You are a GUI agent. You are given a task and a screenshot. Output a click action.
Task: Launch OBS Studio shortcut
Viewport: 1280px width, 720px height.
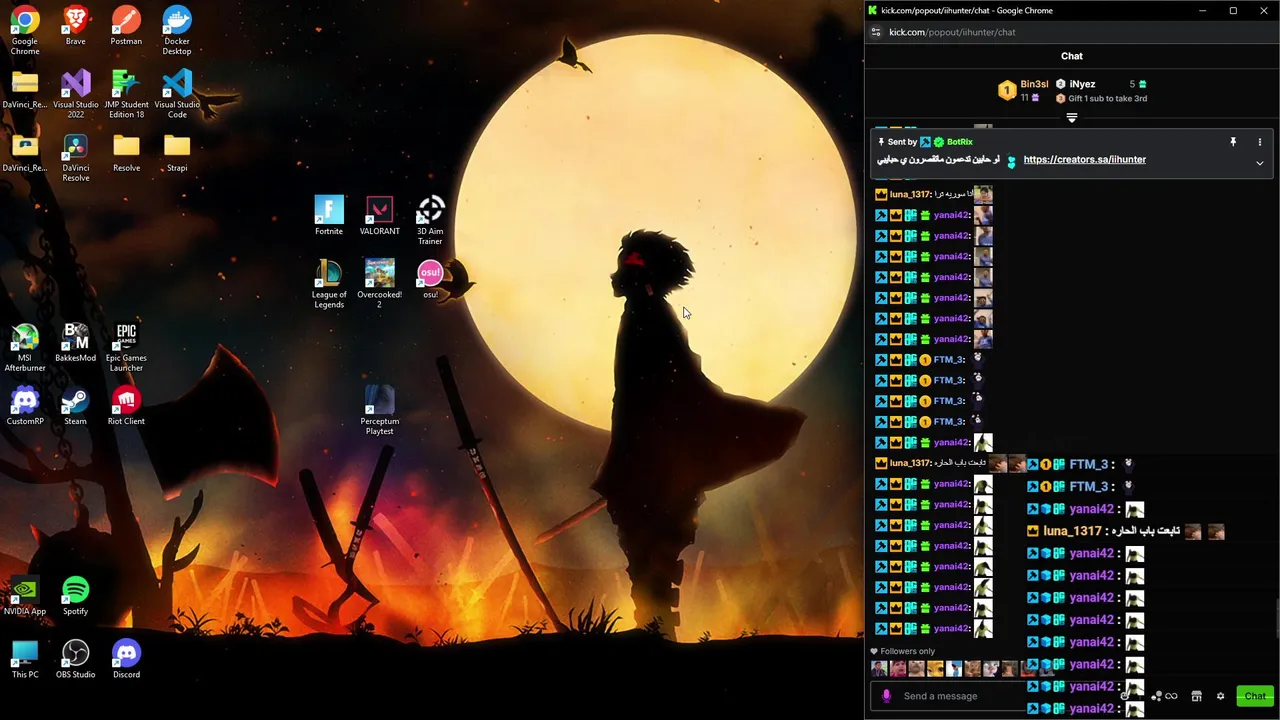pyautogui.click(x=75, y=659)
